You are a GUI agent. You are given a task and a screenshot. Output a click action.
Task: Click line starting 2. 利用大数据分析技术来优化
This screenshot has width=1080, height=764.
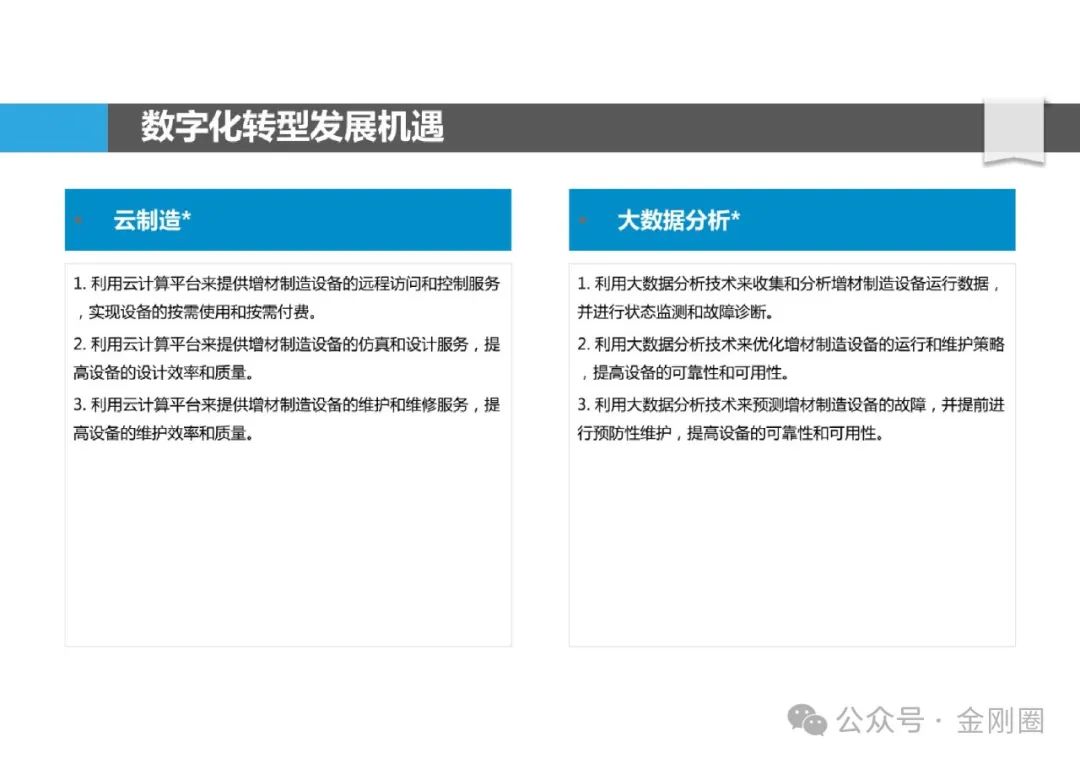791,344
